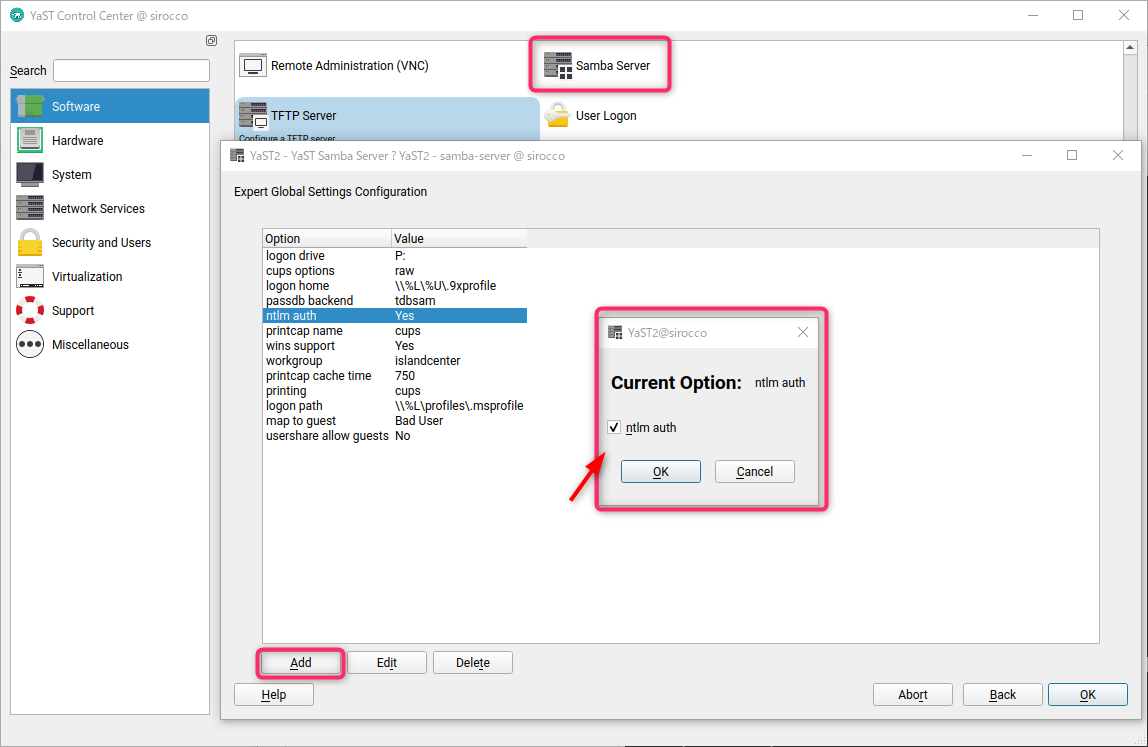Open the Software category icon

pos(30,106)
